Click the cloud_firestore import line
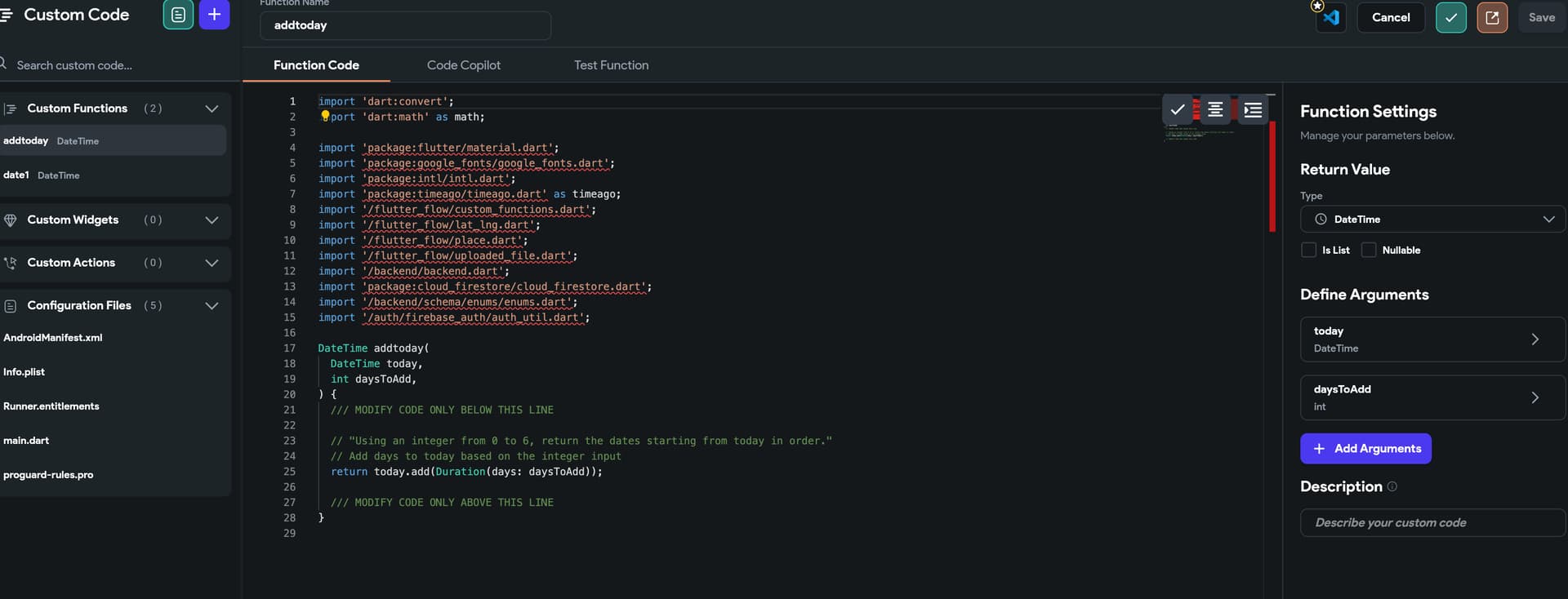Image resolution: width=1568 pixels, height=599 pixels. tap(484, 286)
